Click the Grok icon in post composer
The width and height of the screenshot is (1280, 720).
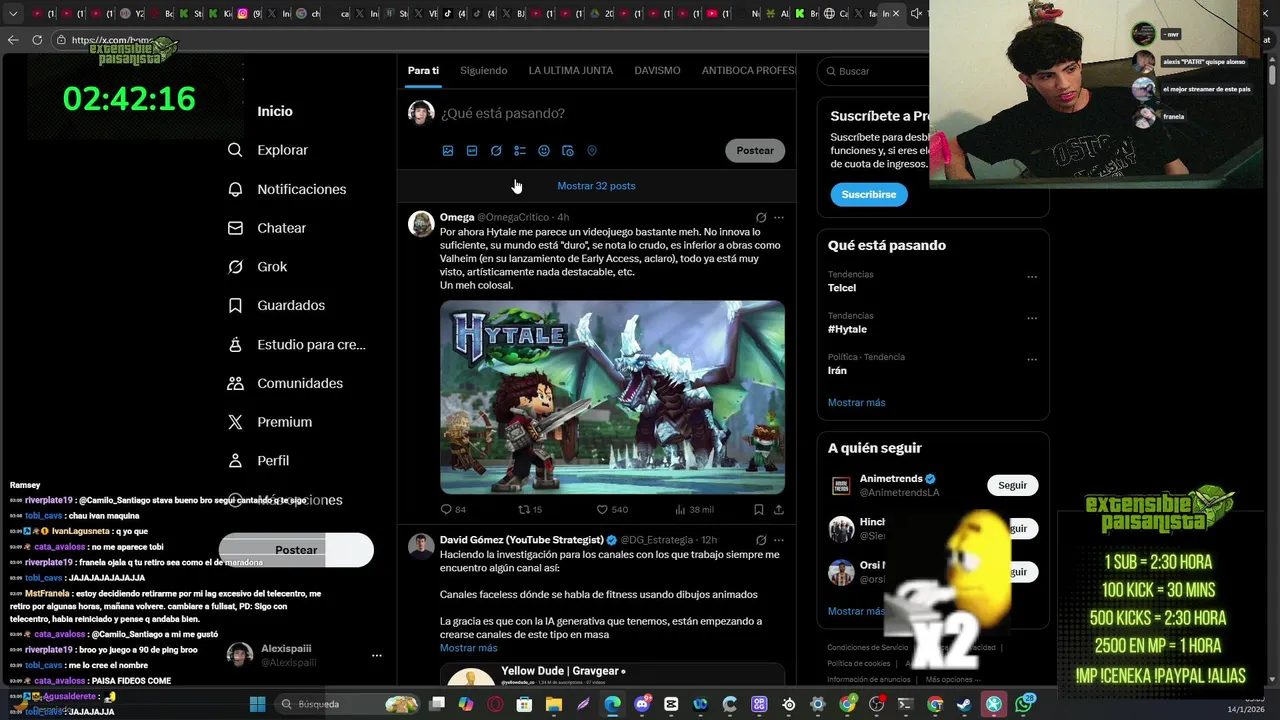496,151
